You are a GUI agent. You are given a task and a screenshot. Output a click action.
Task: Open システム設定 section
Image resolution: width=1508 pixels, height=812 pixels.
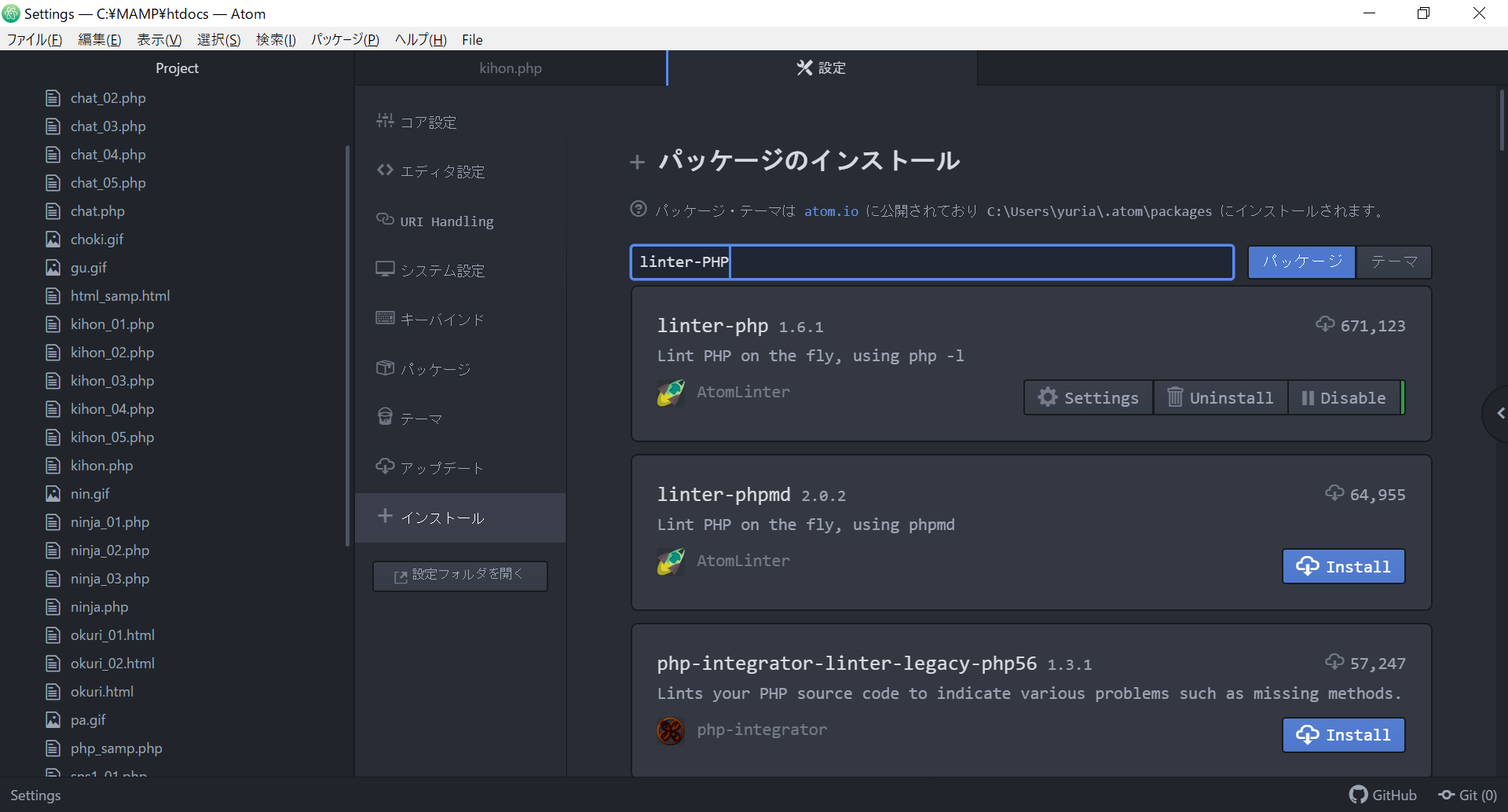coord(460,270)
